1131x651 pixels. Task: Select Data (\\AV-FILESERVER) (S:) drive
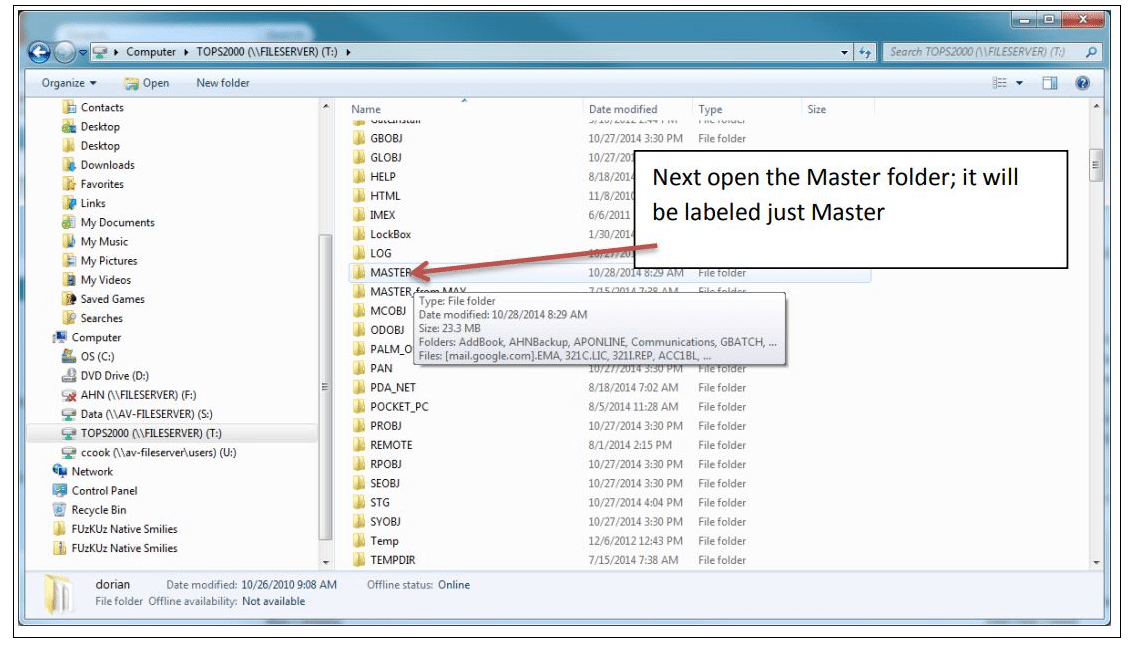(146, 414)
